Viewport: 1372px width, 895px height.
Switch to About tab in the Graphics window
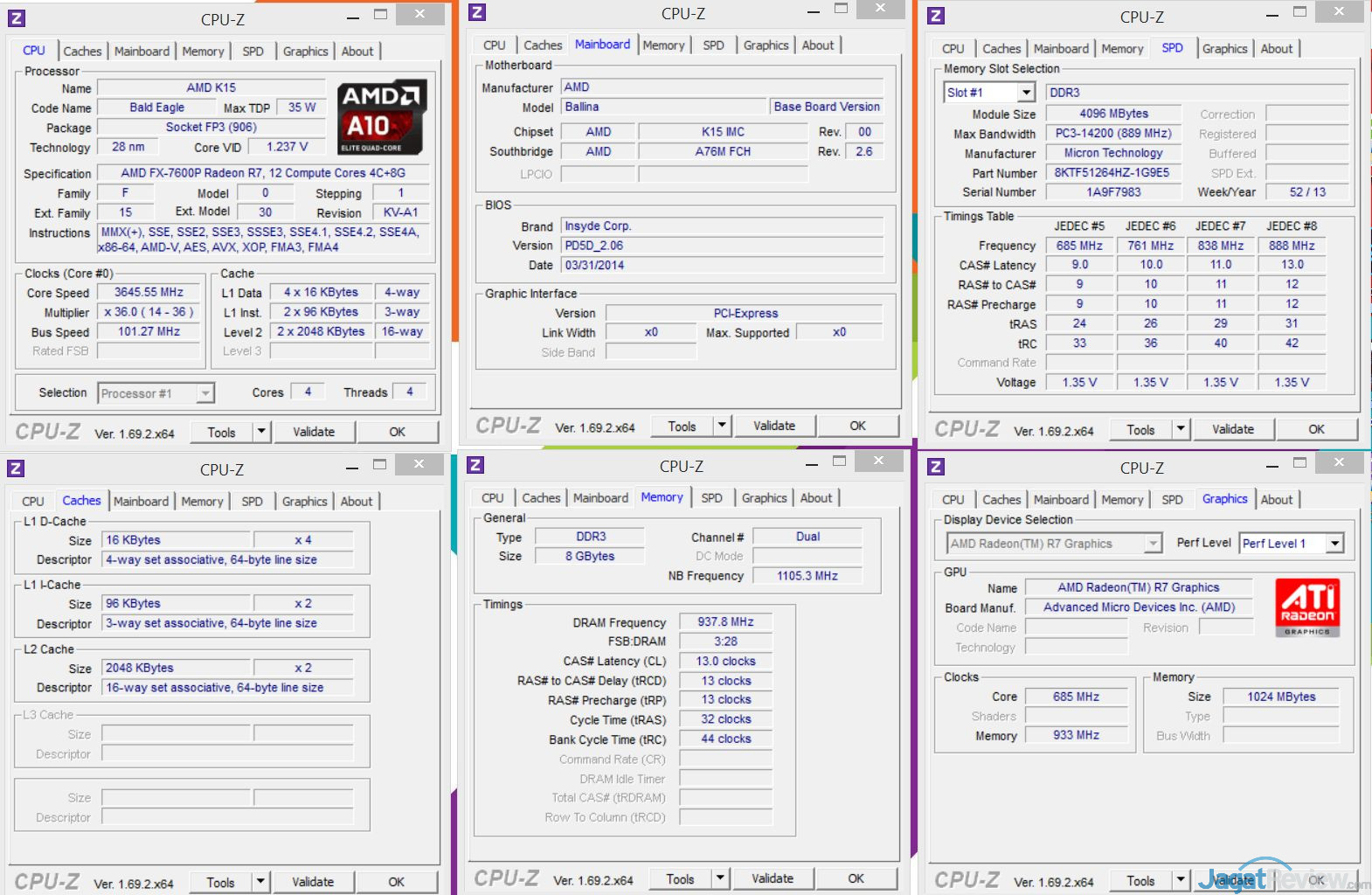1276,500
